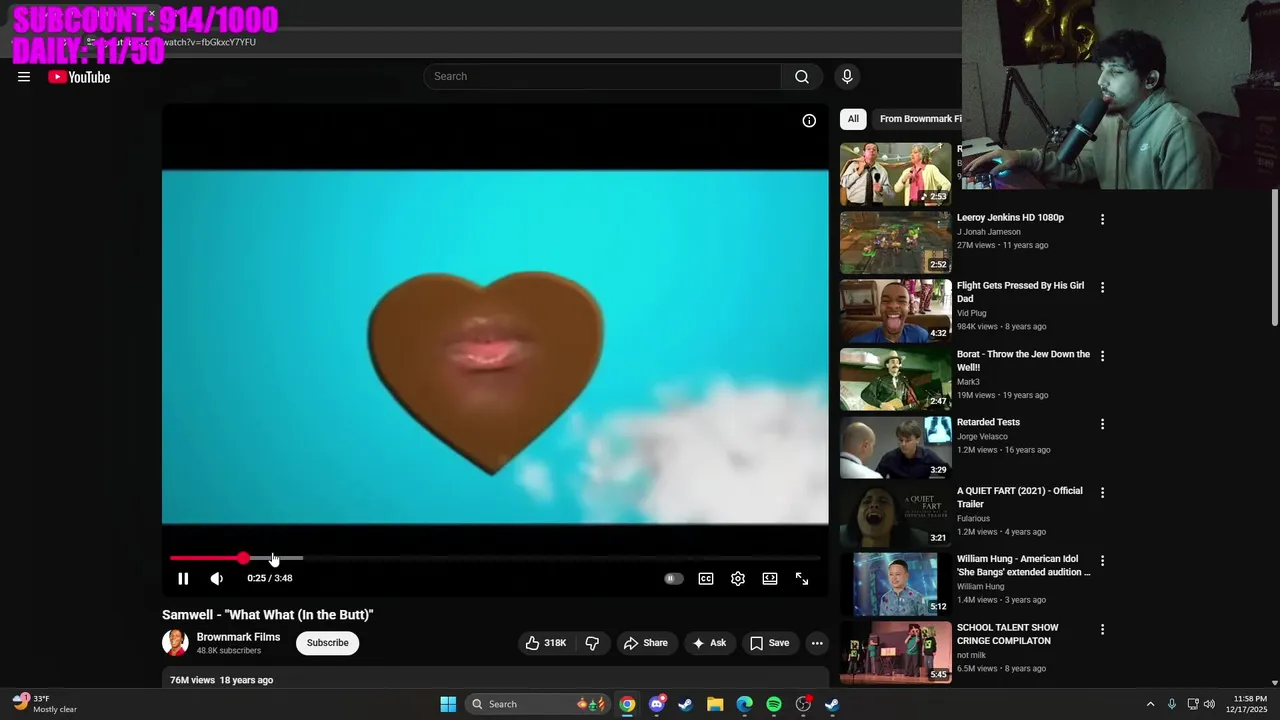Open Flight Gets Pressed By His Girl Dad title
The width and height of the screenshot is (1280, 720).
pos(1020,292)
